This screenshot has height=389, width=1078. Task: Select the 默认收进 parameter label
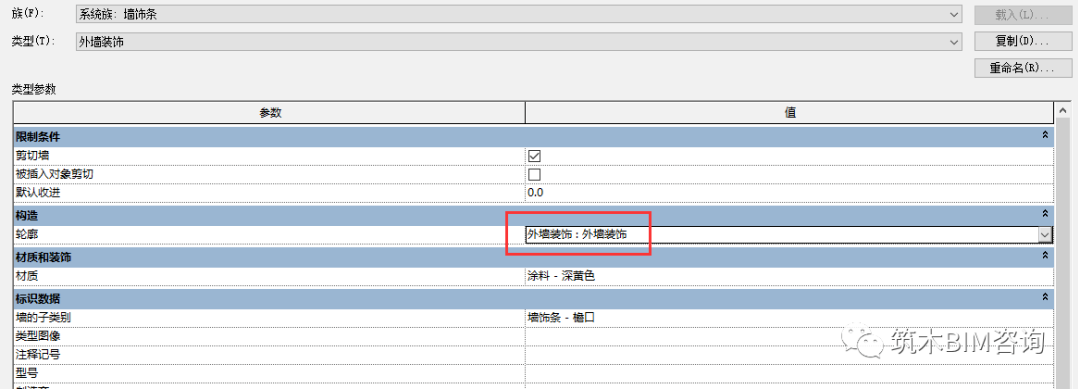(38, 192)
